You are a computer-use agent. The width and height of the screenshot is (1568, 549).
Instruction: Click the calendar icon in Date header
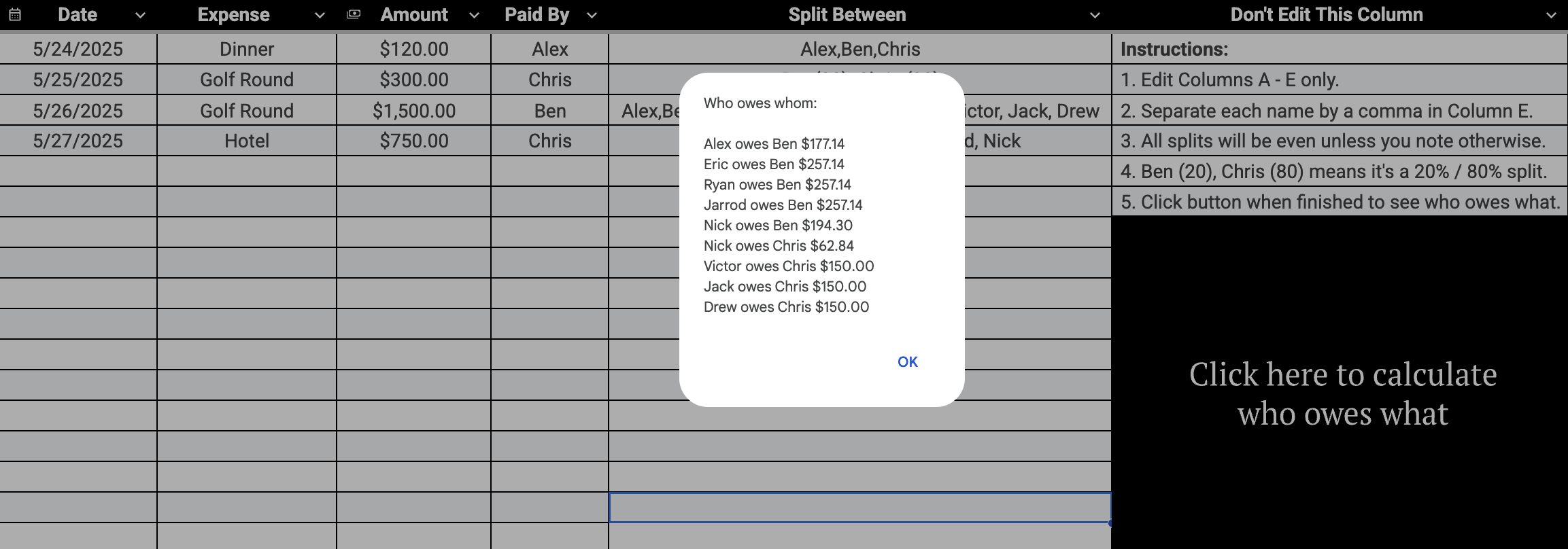coord(15,15)
